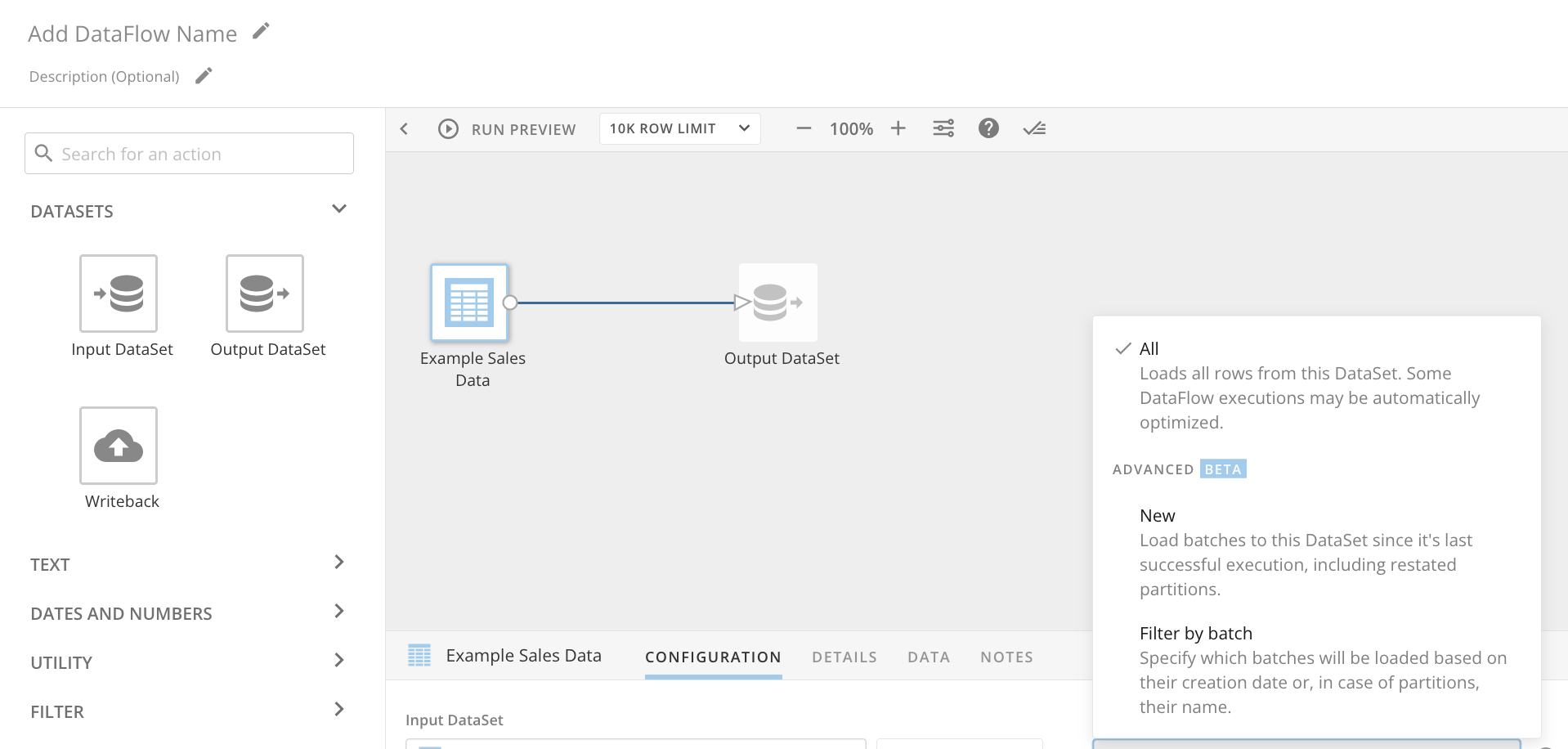1568x749 pixels.
Task: Switch to the DETAILS tab
Action: [x=844, y=657]
